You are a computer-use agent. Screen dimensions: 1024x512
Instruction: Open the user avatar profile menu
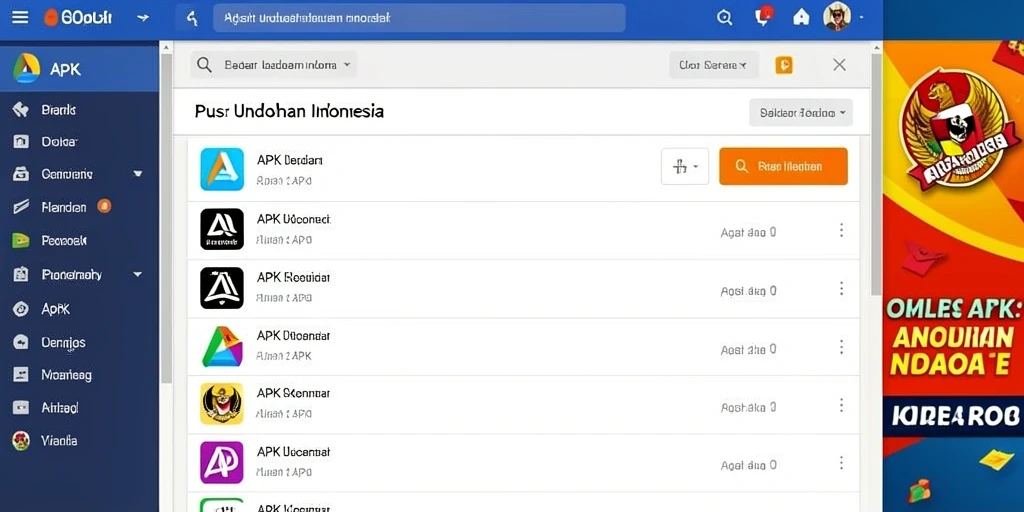click(x=837, y=16)
